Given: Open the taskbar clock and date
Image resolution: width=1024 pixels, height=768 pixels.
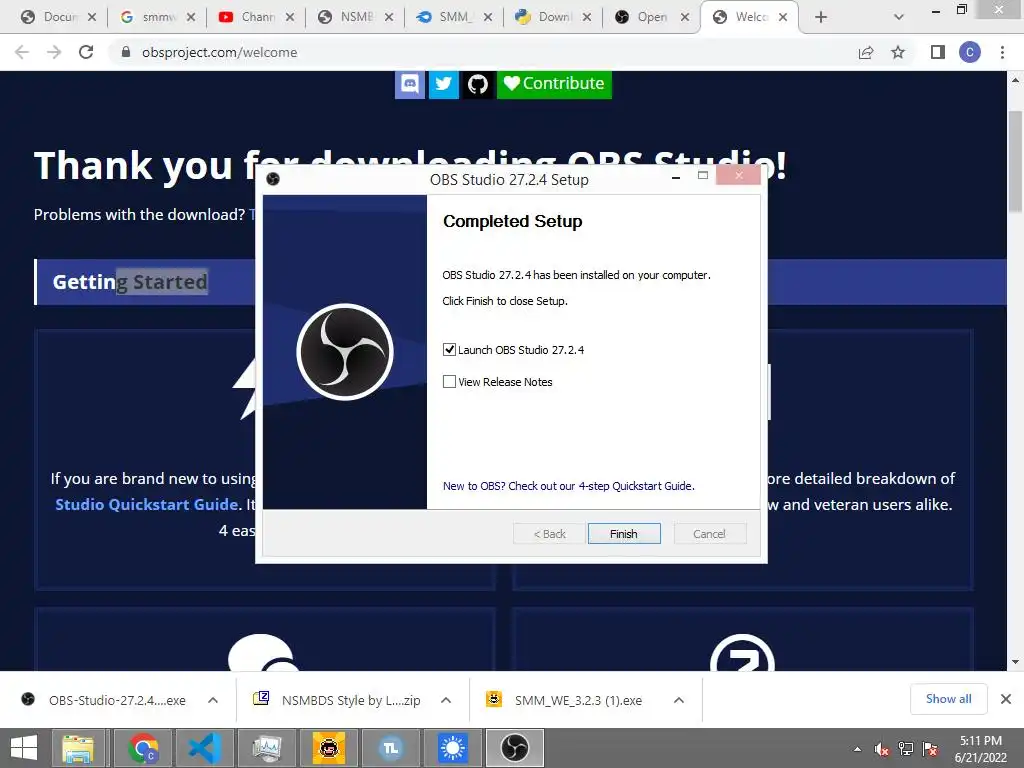Looking at the screenshot, I should 980,749.
